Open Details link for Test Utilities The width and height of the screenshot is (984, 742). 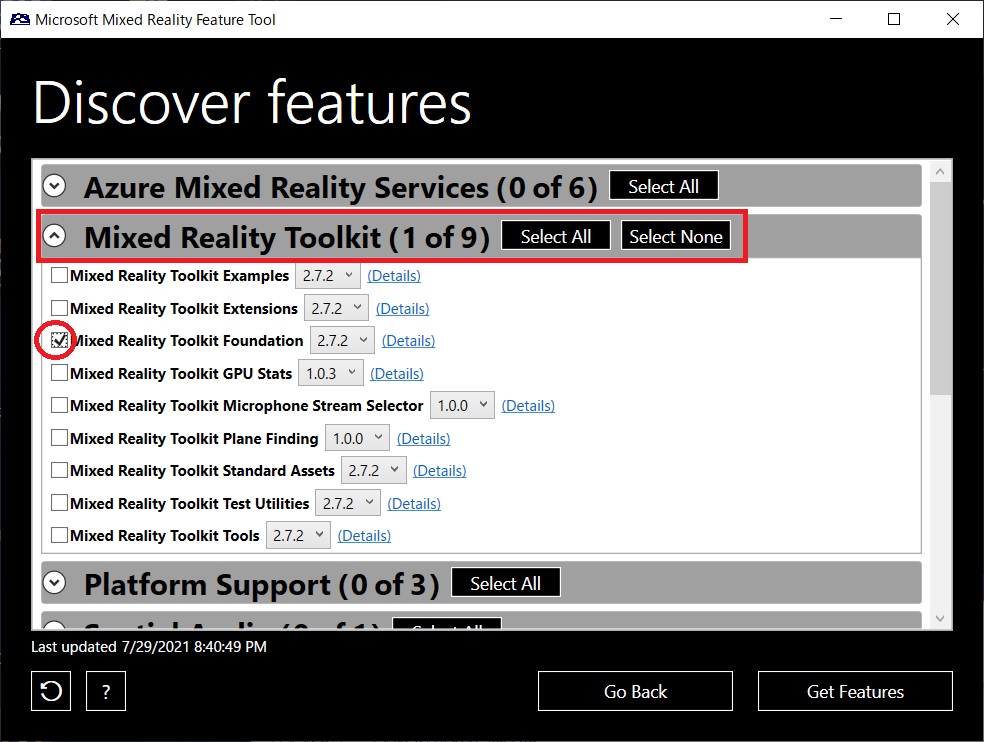[x=414, y=503]
